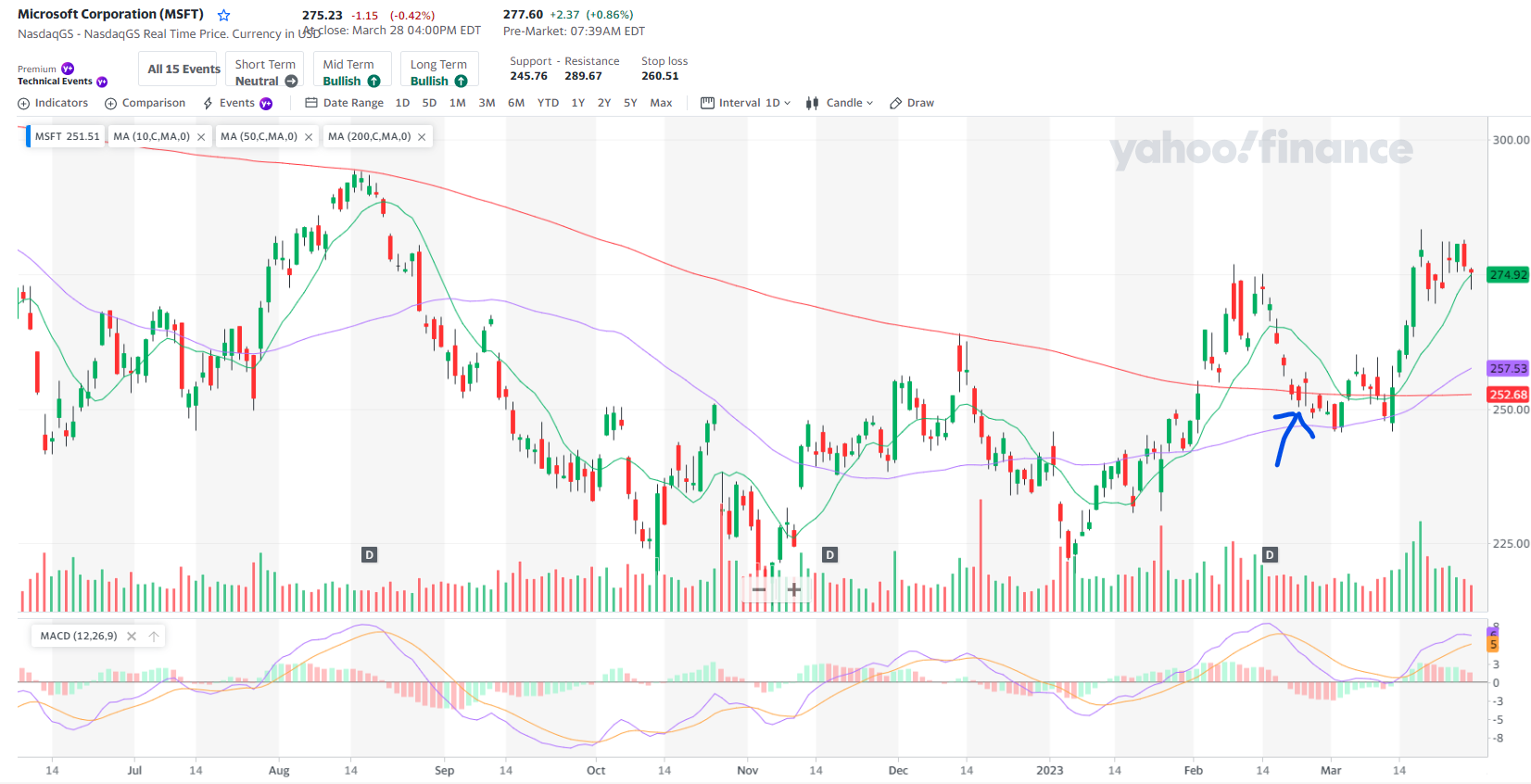Click the premium badge beside Events
The height and width of the screenshot is (784, 1531).
pos(266,103)
